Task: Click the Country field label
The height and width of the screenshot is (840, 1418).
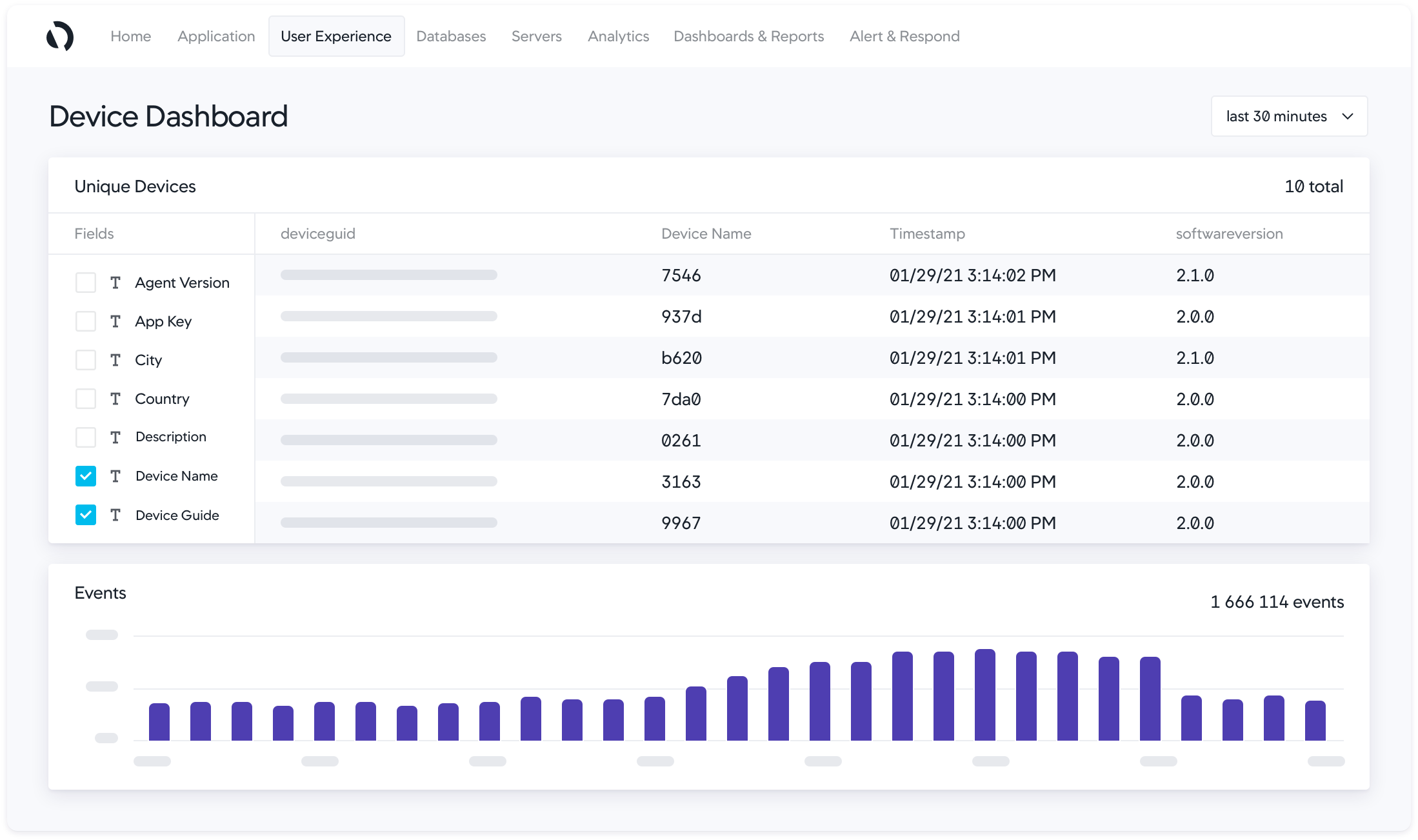Action: 162,399
